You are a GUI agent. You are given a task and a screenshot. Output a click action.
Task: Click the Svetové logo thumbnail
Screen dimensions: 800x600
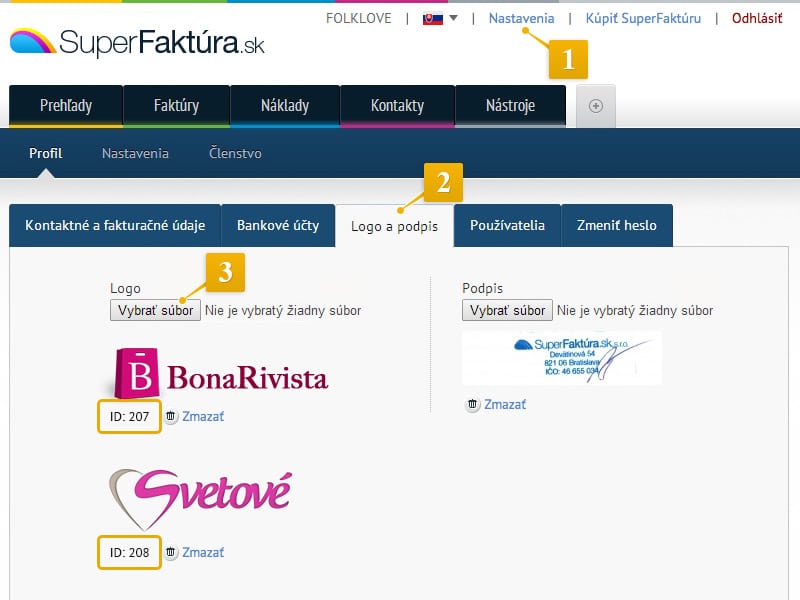[201, 499]
